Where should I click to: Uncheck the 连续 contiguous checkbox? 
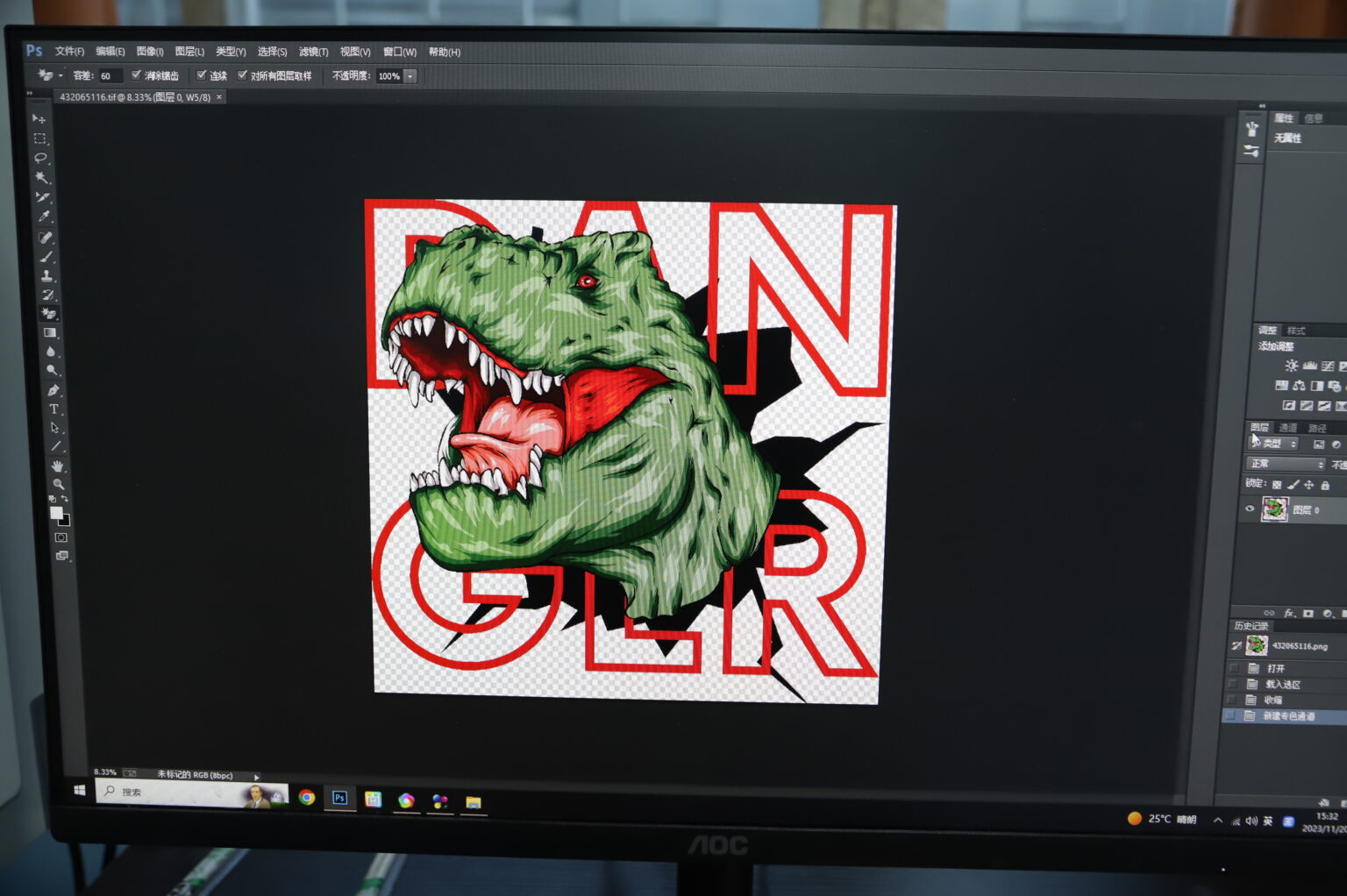(201, 75)
